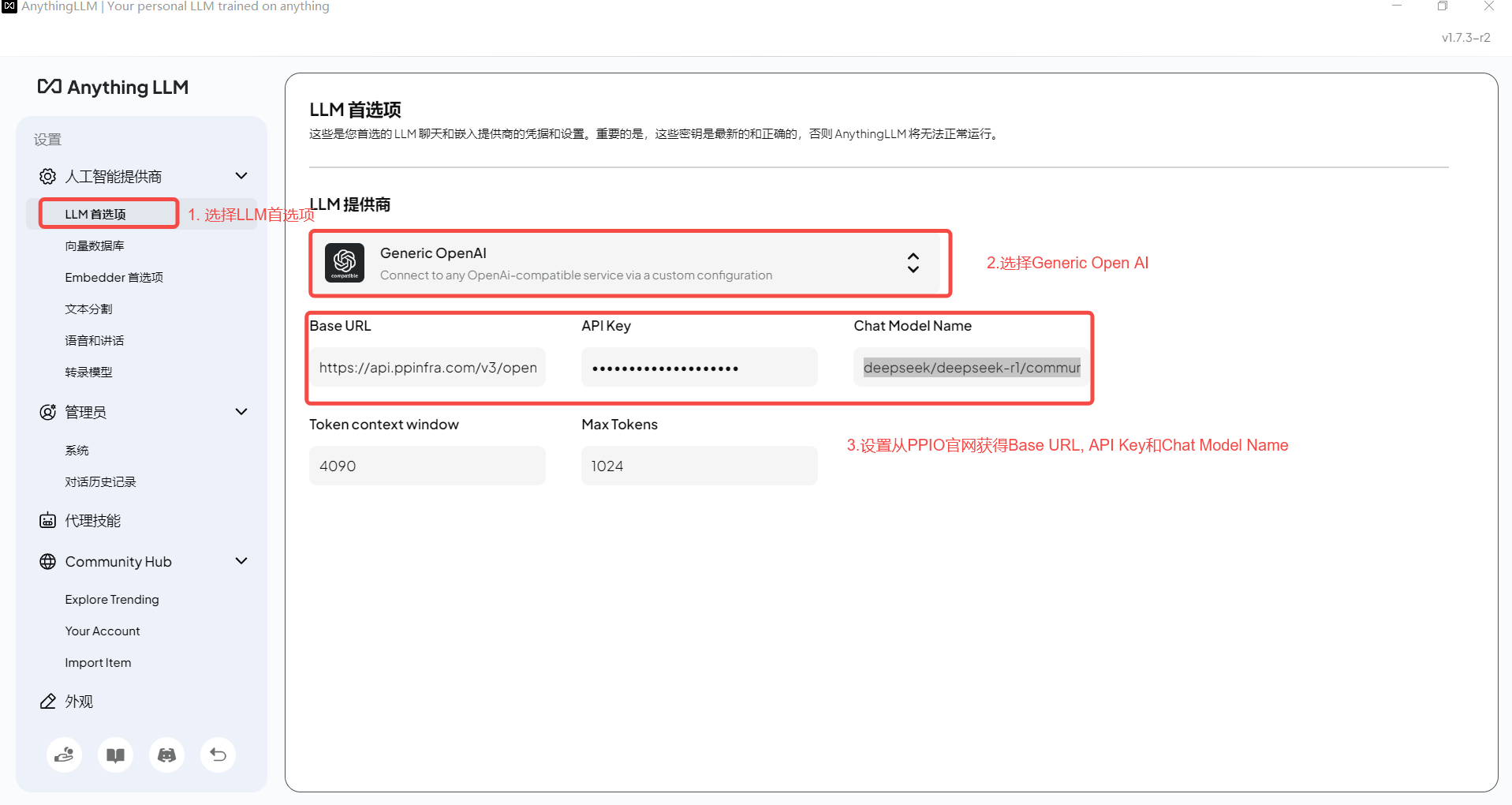Restore the window using title bar button
The width and height of the screenshot is (1512, 805).
coord(1443,6)
